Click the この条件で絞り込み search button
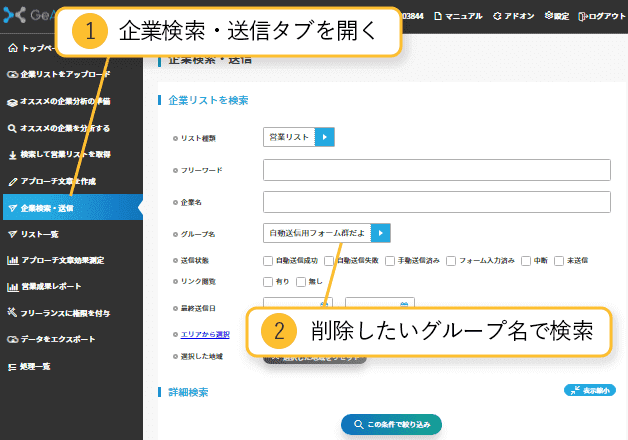Image resolution: width=628 pixels, height=440 pixels. (391, 424)
